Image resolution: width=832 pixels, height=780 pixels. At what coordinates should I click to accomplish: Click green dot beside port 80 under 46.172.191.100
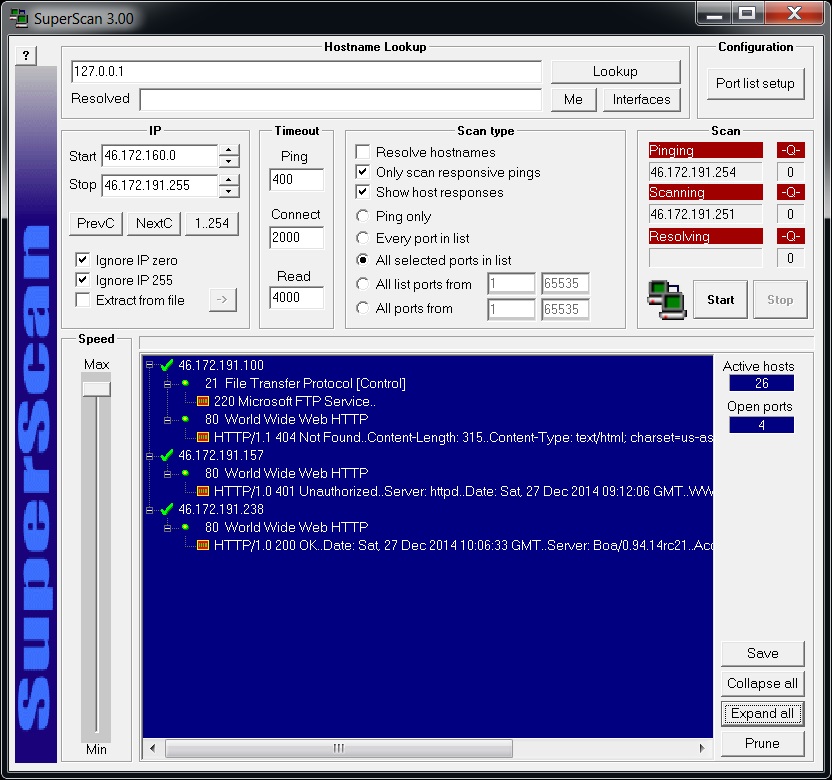[x=185, y=419]
